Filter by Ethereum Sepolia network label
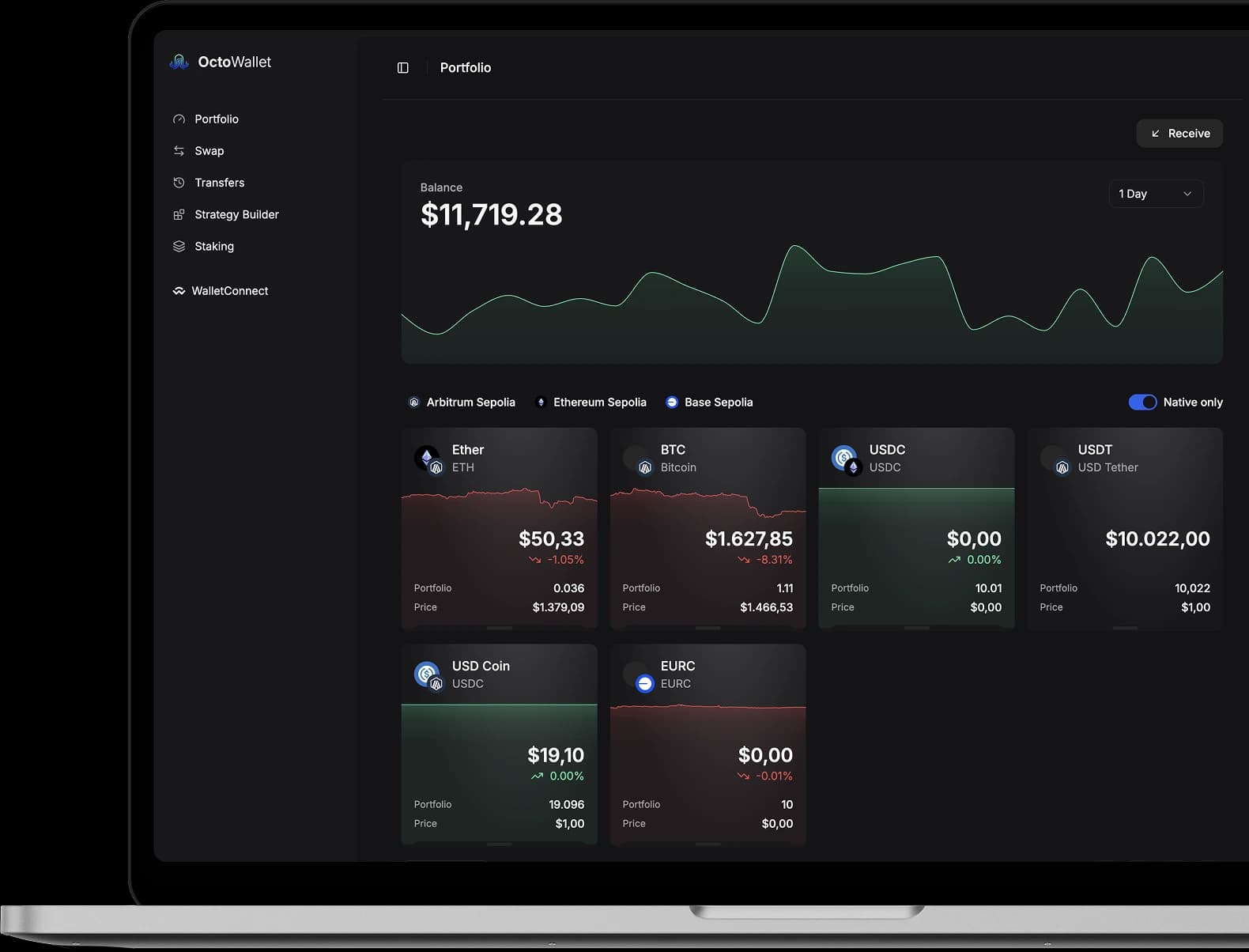Image resolution: width=1249 pixels, height=952 pixels. tap(600, 402)
